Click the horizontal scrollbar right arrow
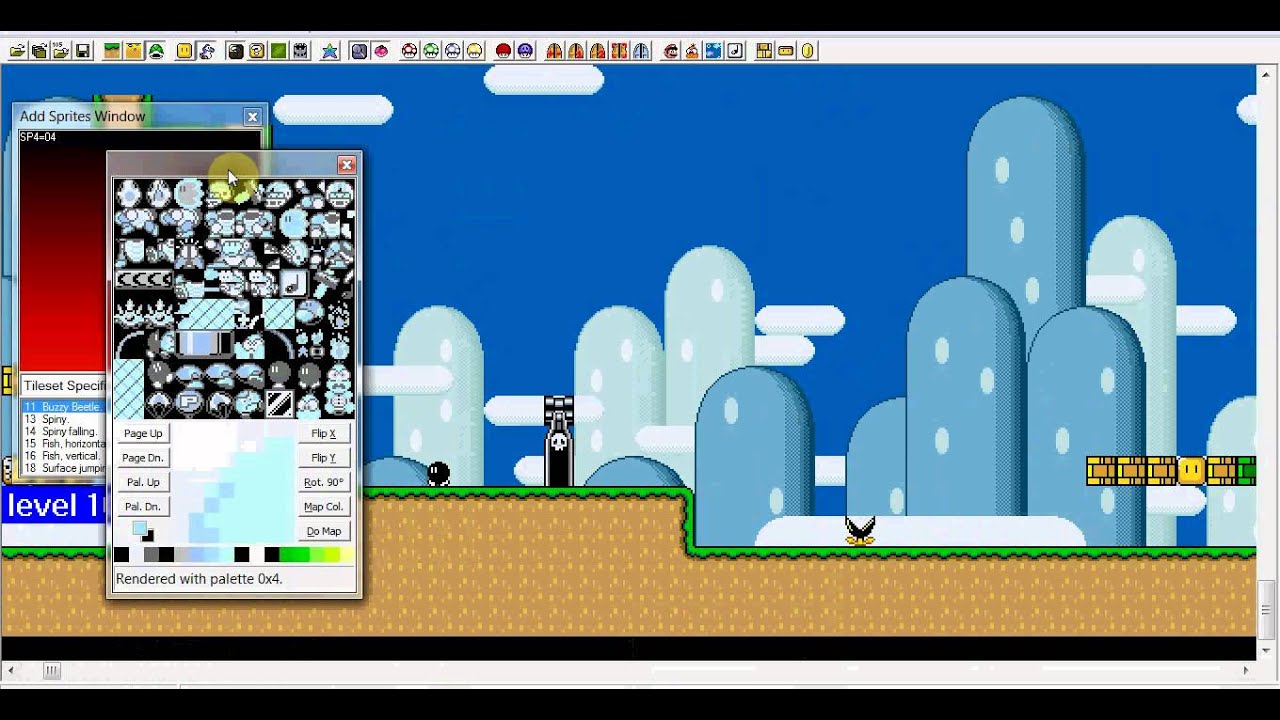Image resolution: width=1280 pixels, height=720 pixels. 1246,671
